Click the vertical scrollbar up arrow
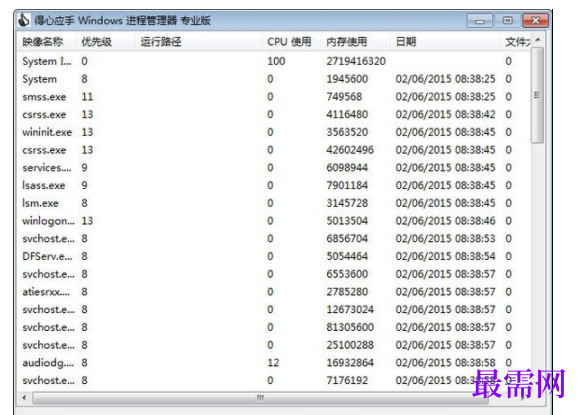The width and height of the screenshot is (584, 415). click(x=537, y=39)
